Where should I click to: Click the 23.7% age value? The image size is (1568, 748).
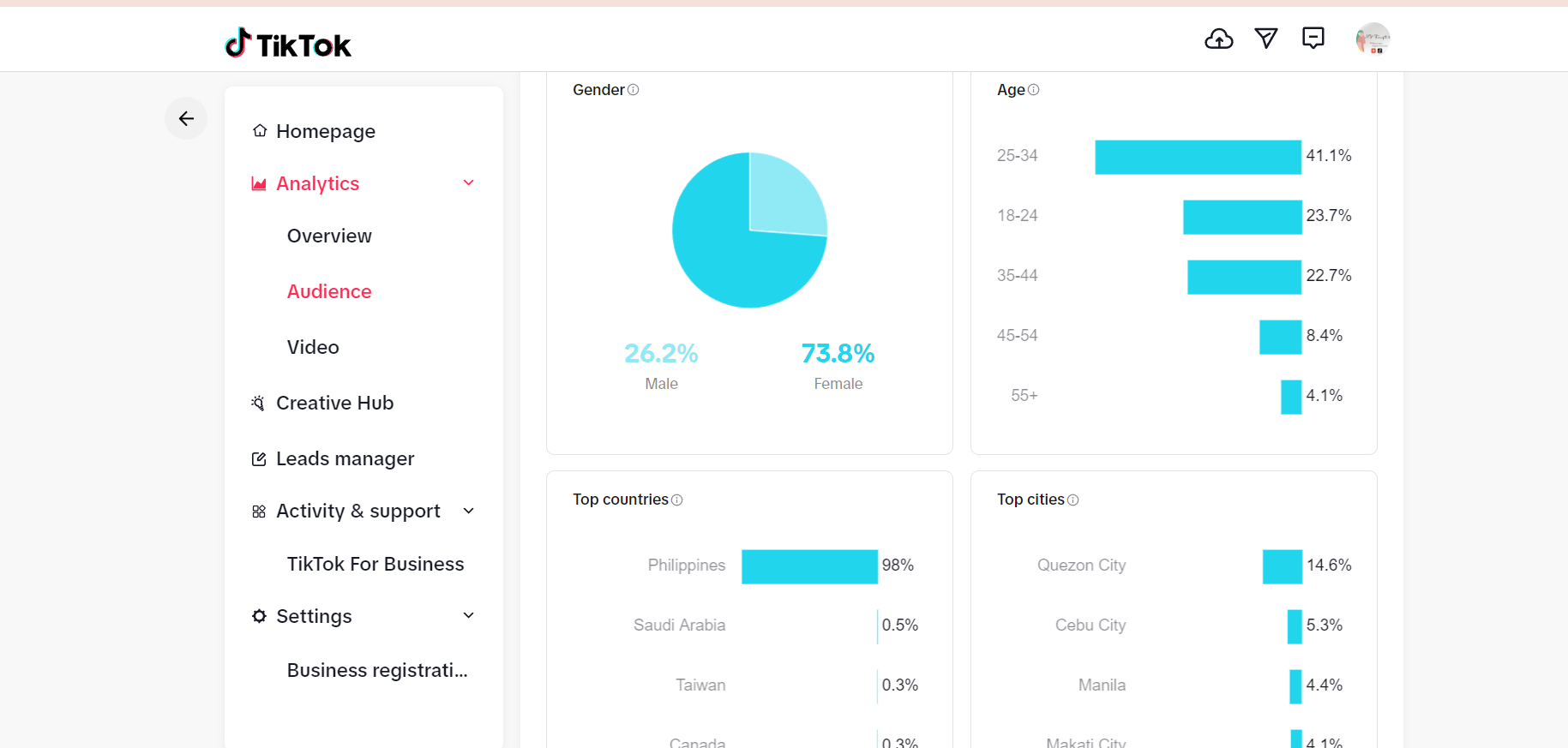[x=1329, y=215]
